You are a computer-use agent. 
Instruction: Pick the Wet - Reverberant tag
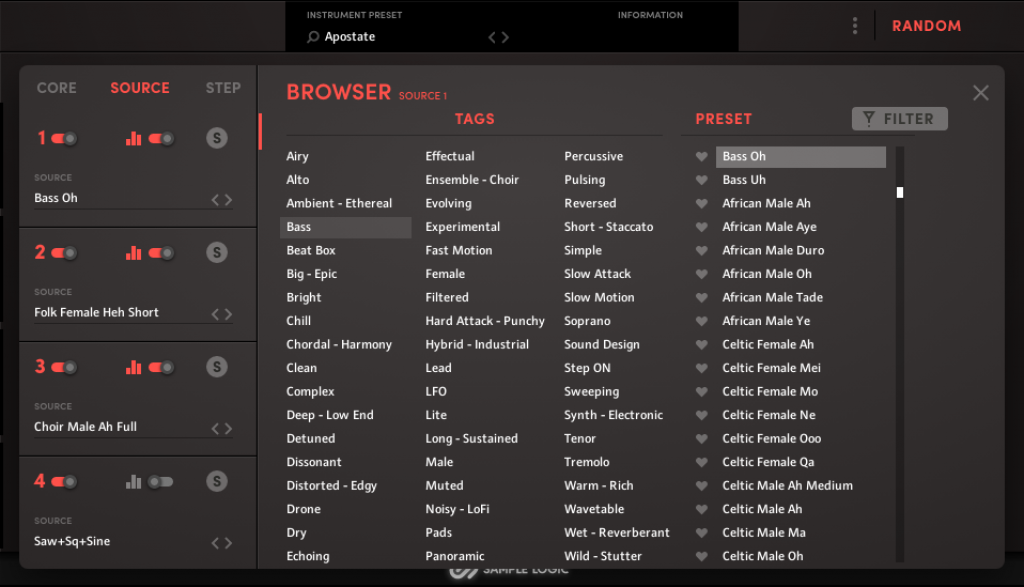[x=616, y=532]
